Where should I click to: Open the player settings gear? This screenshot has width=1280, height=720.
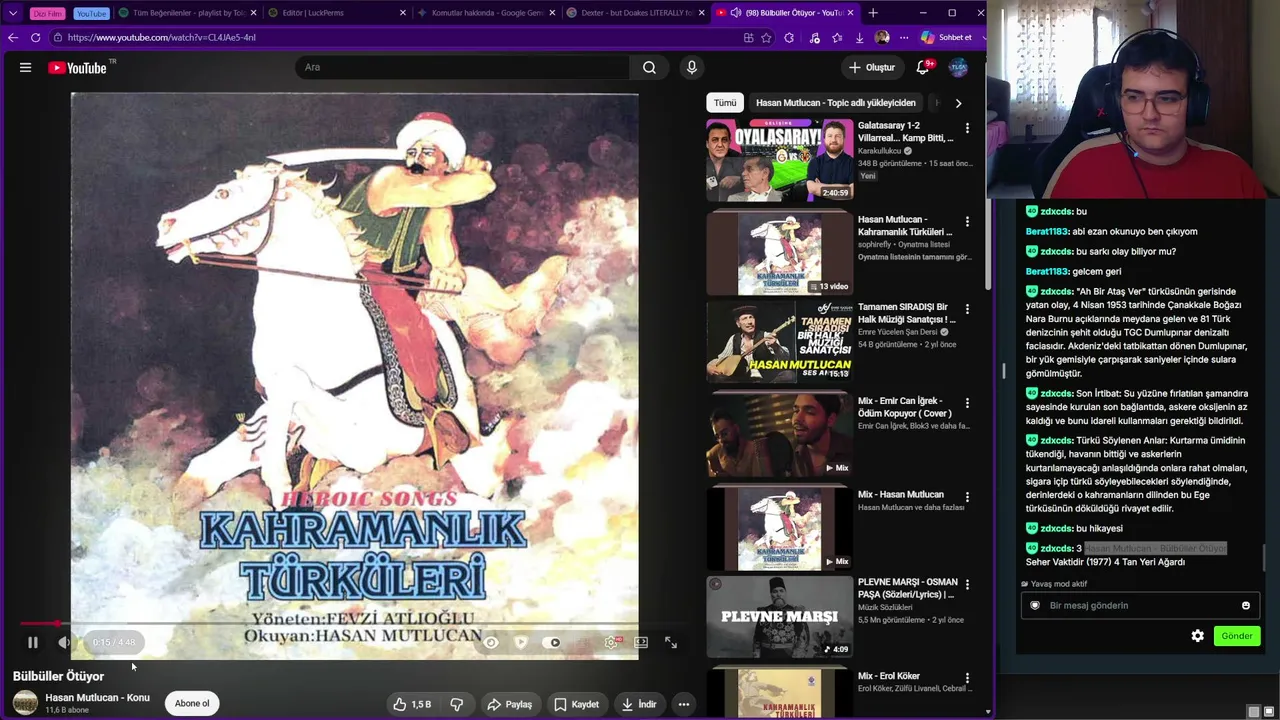(x=611, y=643)
